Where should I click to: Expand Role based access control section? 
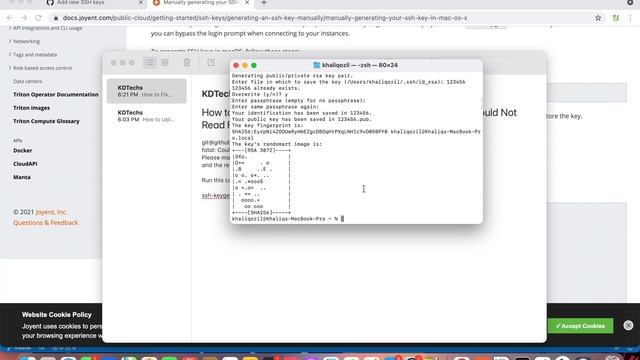coord(40,68)
